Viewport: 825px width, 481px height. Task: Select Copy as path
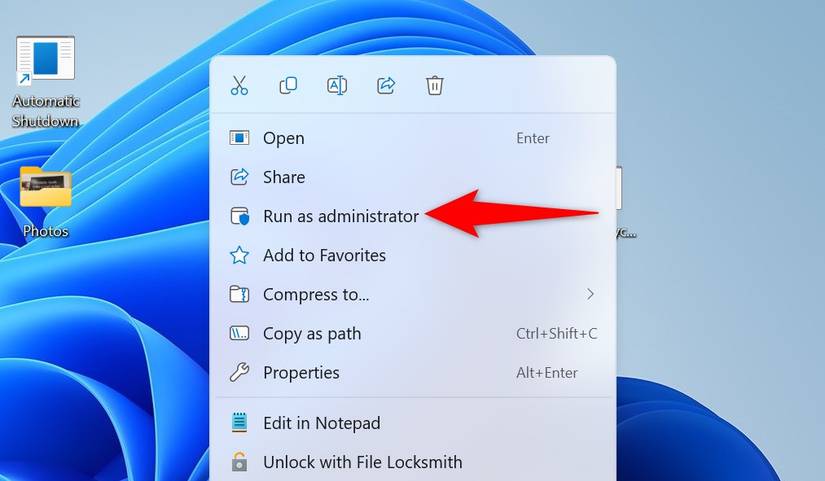point(412,334)
